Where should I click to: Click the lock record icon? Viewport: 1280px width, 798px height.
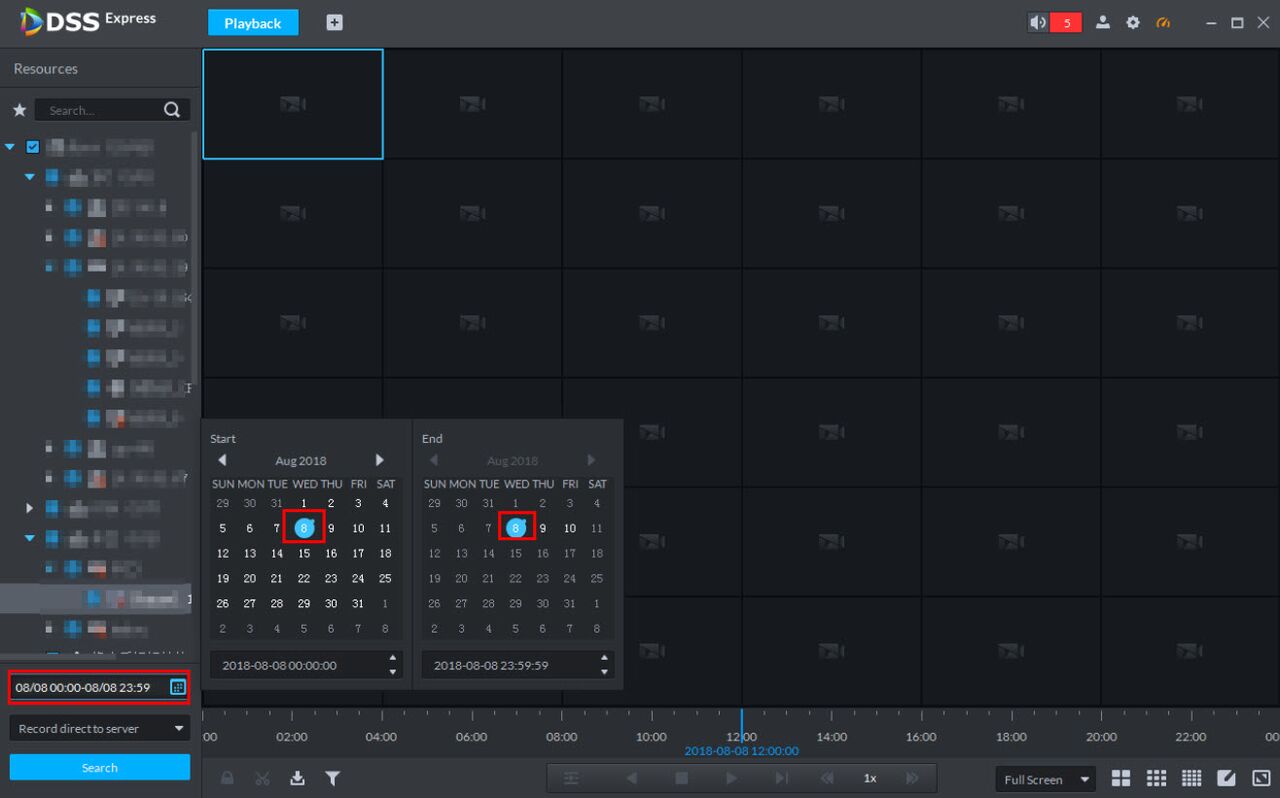point(227,778)
